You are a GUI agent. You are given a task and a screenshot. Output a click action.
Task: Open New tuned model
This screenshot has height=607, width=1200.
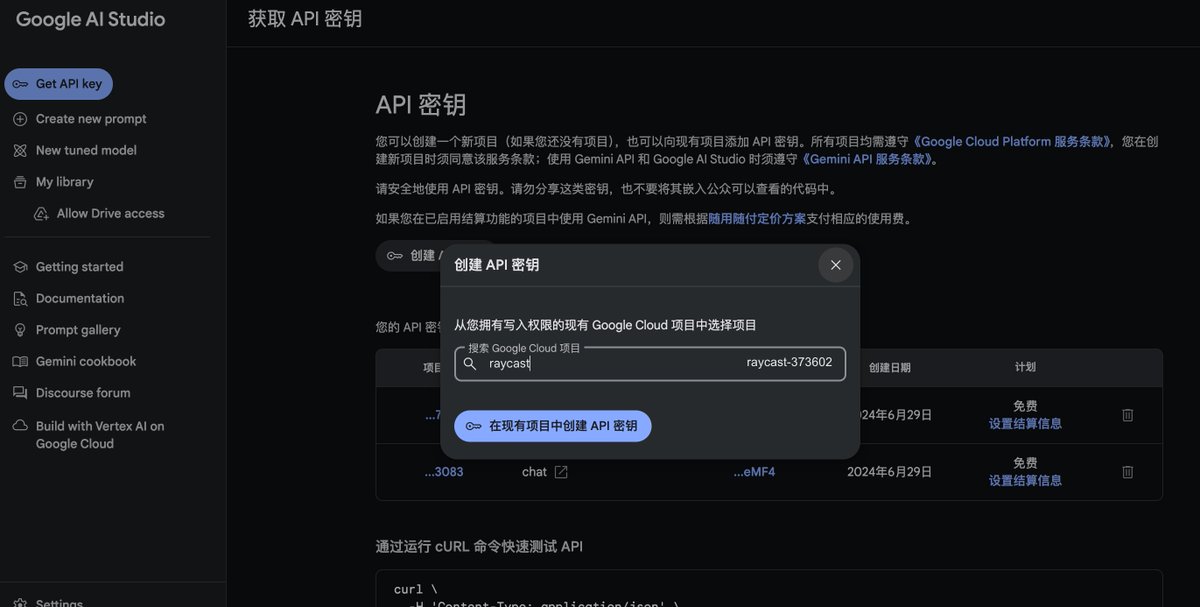(86, 151)
